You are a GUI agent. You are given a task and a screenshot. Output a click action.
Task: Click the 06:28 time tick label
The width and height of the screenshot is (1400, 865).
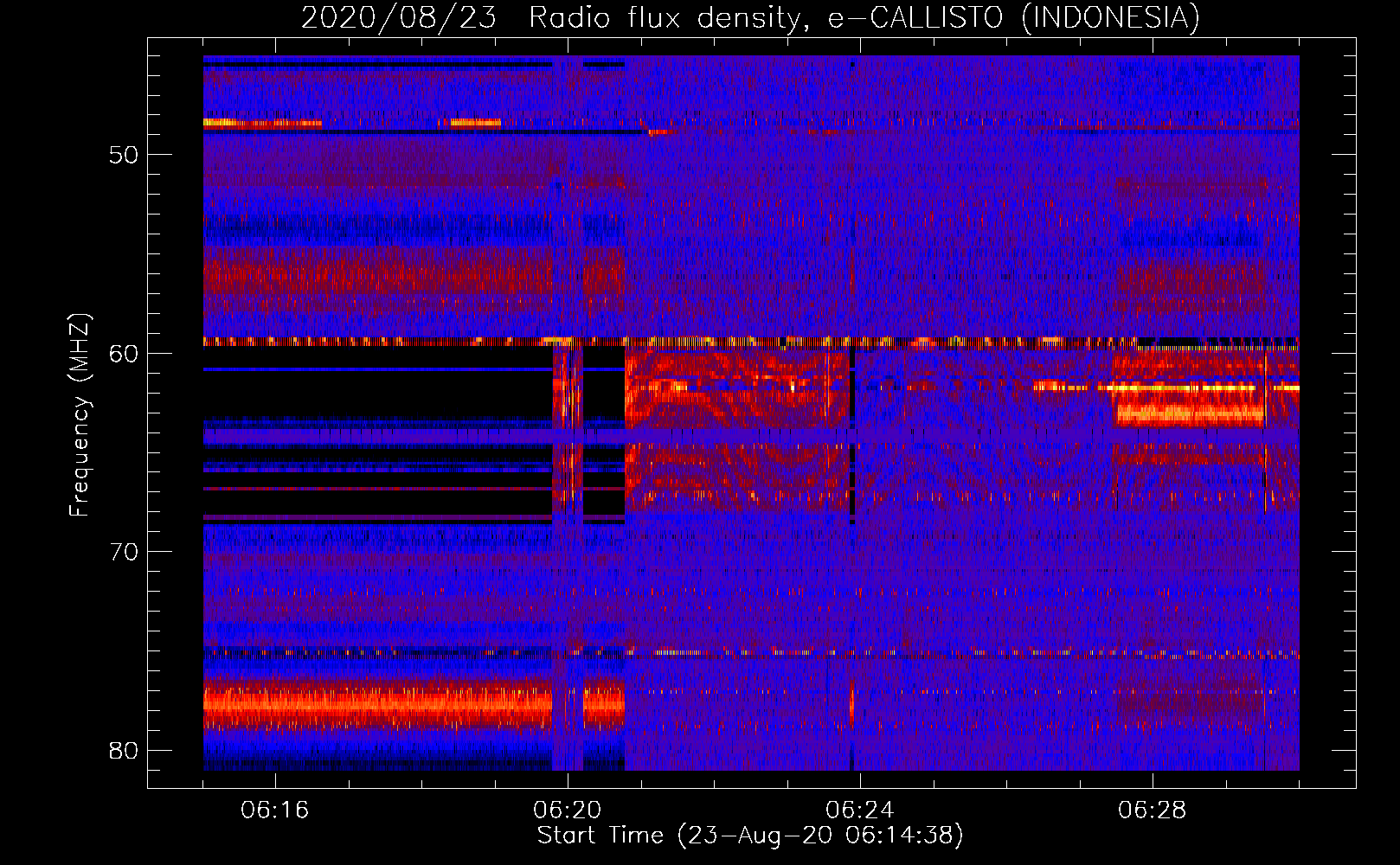point(1152,811)
